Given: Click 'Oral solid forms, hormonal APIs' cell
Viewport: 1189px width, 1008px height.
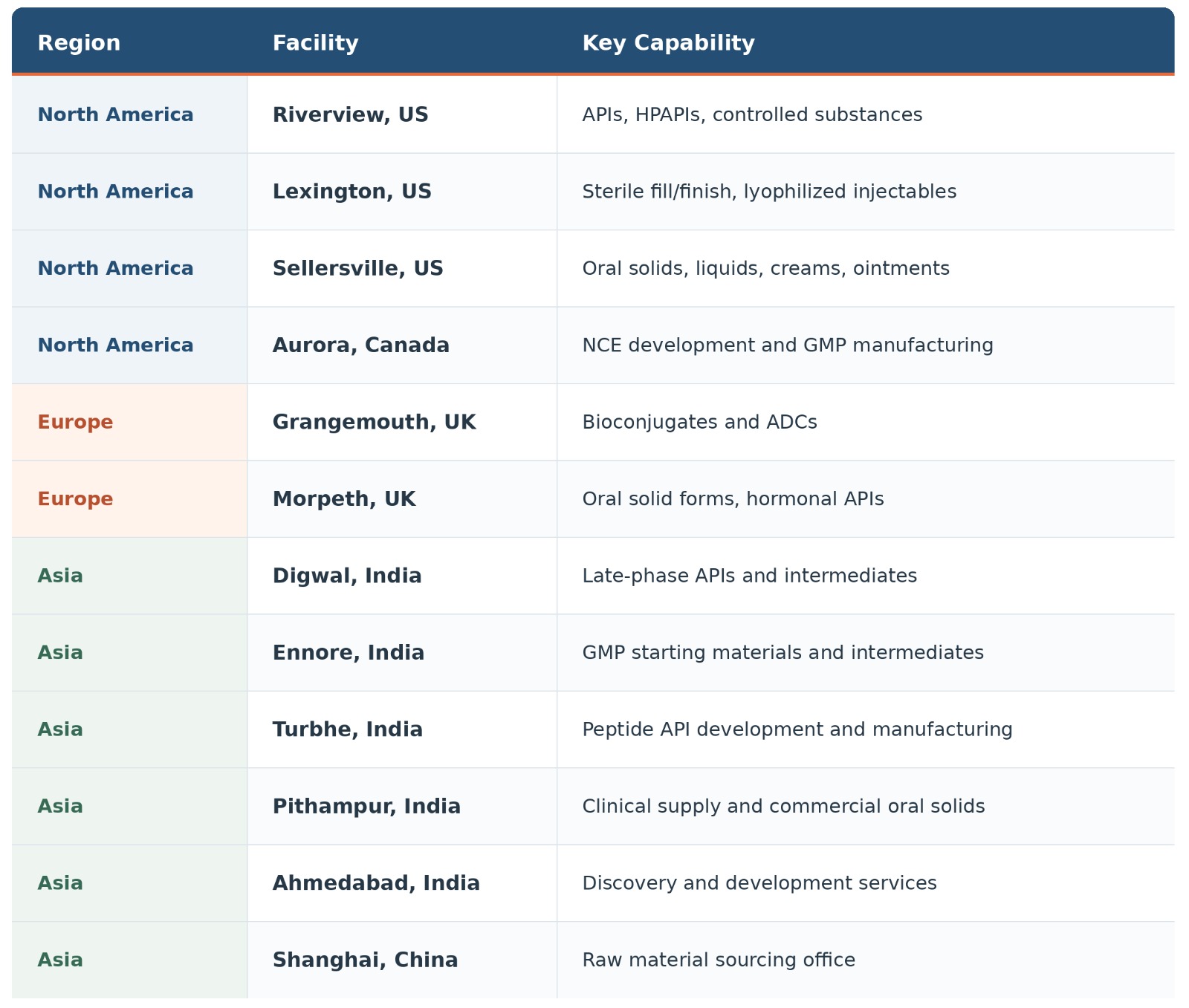Looking at the screenshot, I should click(866, 499).
